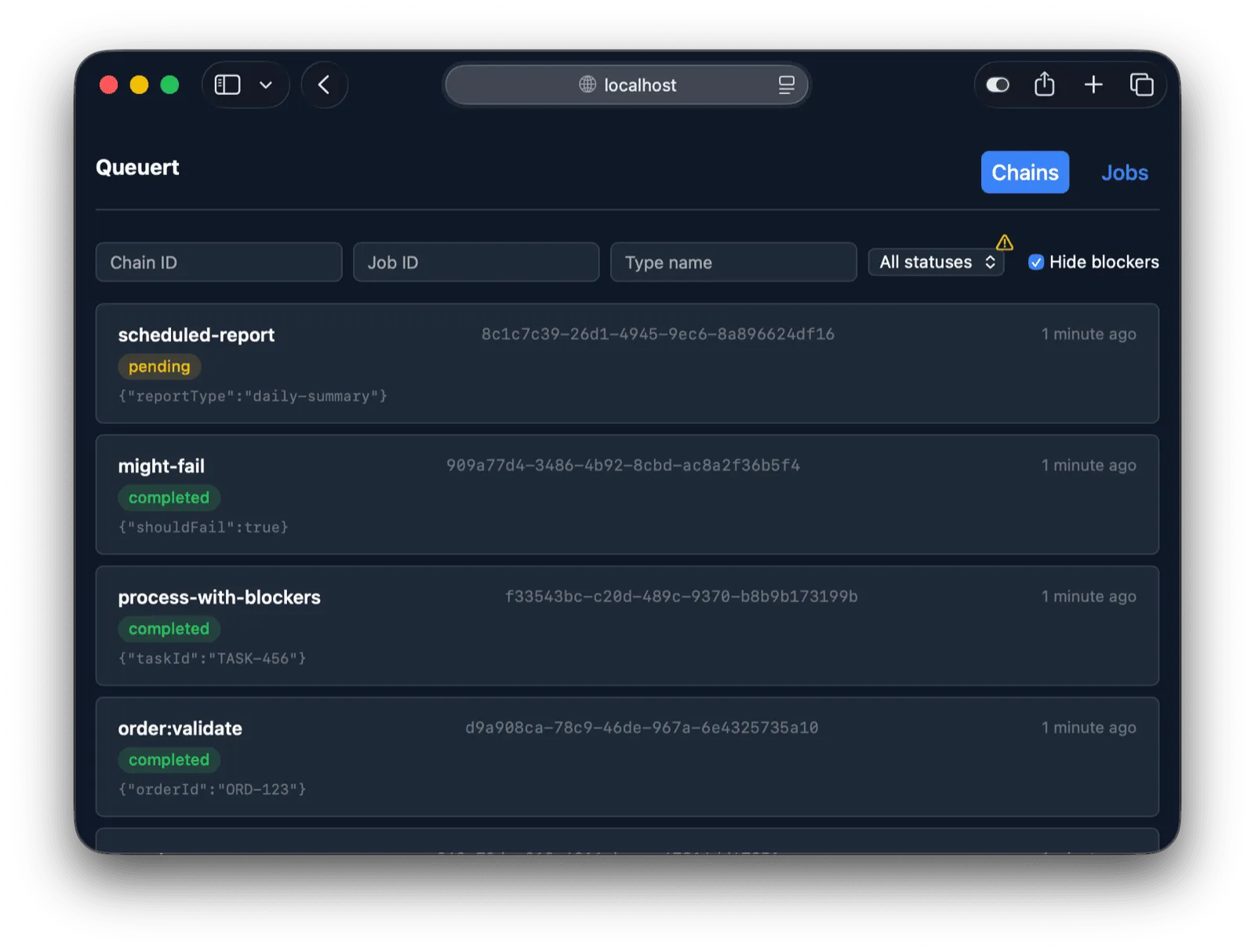Screen dimensions: 1255x952
Task: Go back with the browser back arrow
Action: pyautogui.click(x=324, y=85)
